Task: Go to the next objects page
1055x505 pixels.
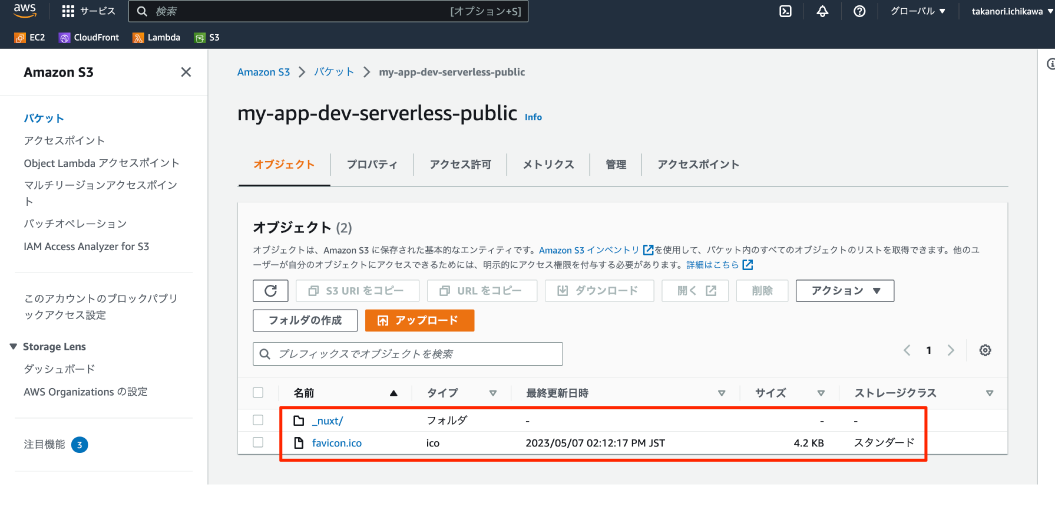Action: click(x=951, y=350)
